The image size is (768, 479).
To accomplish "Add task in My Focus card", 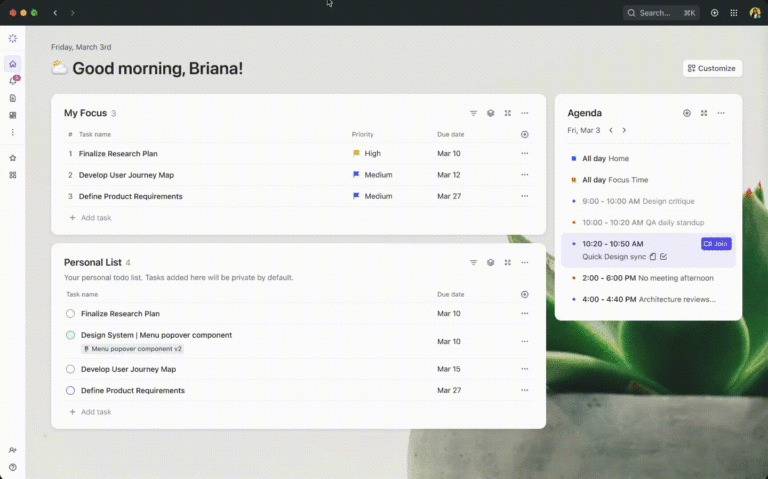I will tap(91, 217).
